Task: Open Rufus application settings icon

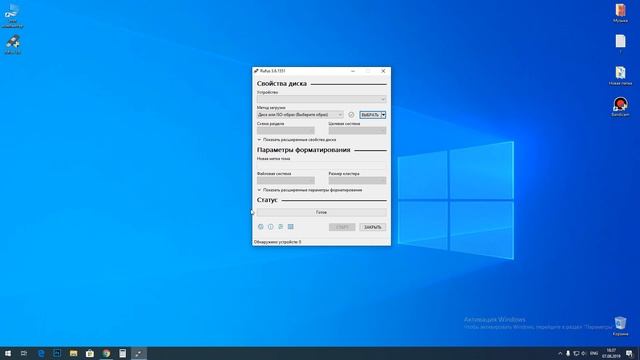Action: pyautogui.click(x=280, y=227)
